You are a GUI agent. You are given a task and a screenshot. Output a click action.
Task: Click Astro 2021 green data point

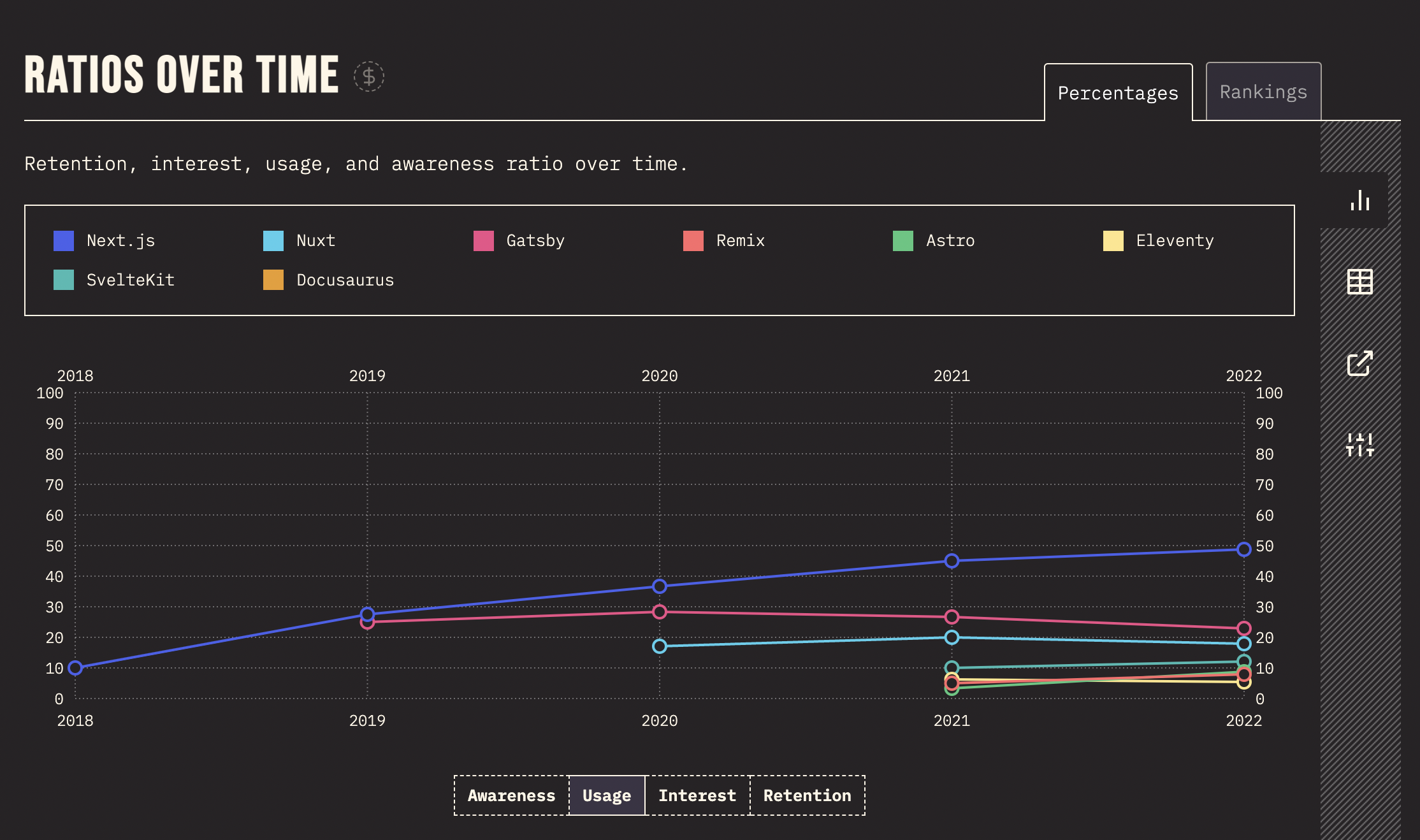[x=952, y=690]
